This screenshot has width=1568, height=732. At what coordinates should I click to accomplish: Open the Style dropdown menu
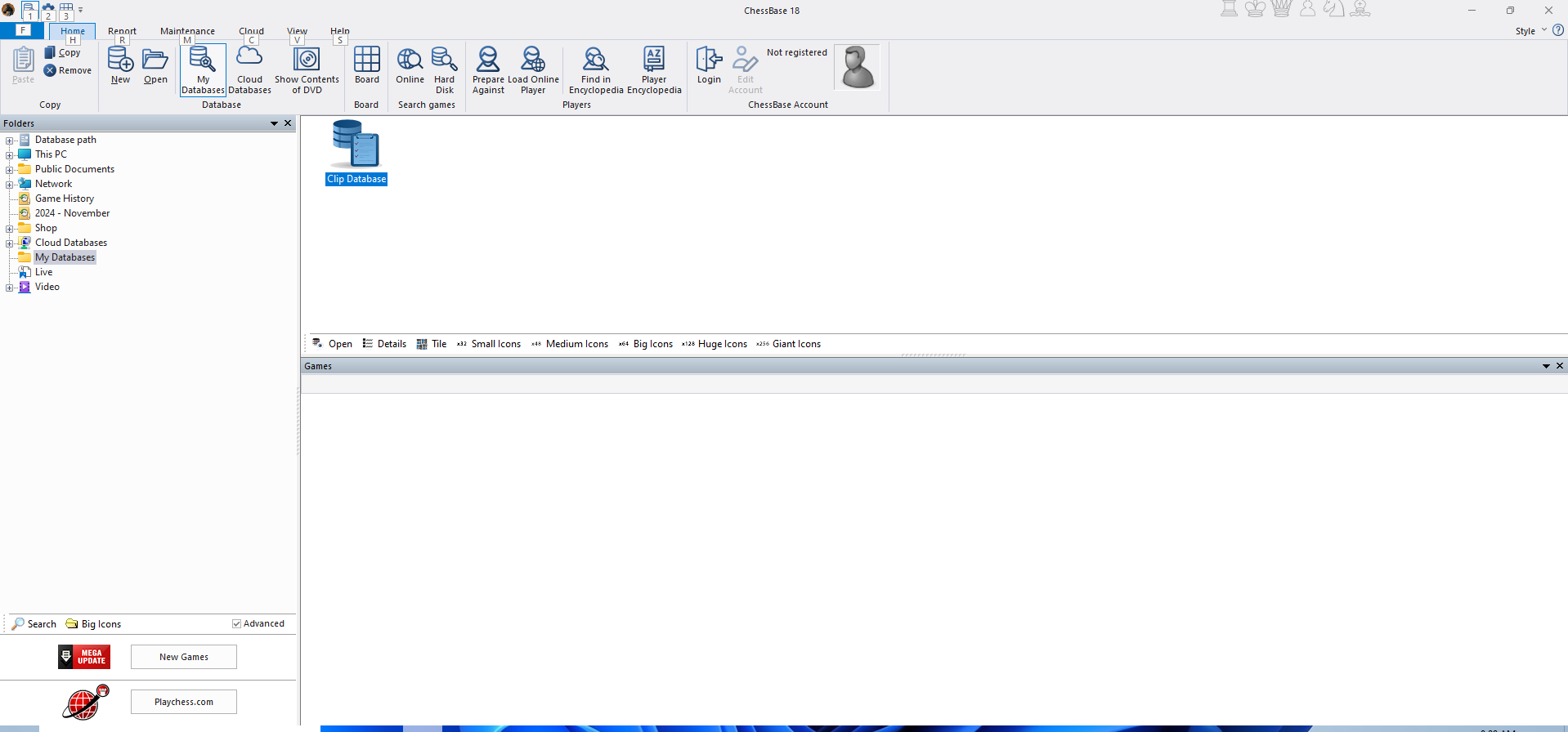[x=1530, y=31]
